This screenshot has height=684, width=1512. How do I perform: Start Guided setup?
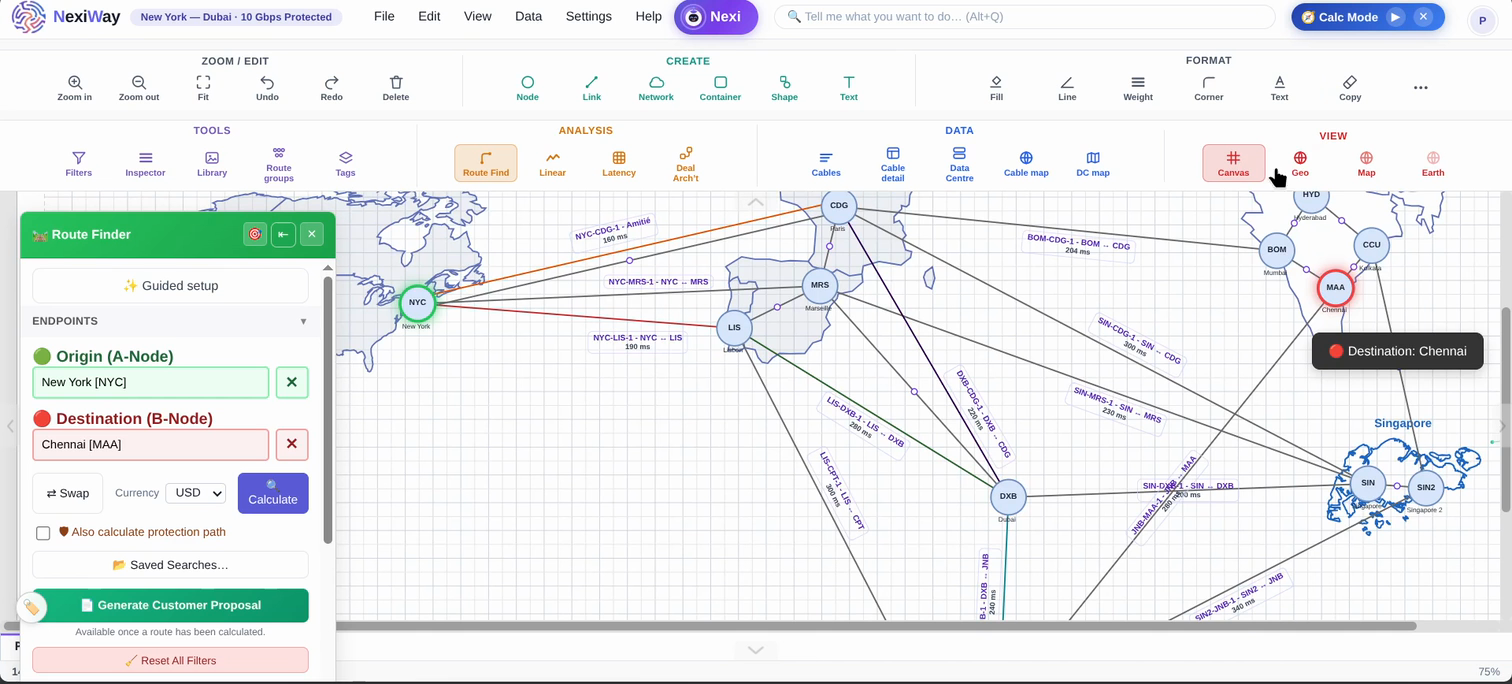pos(170,286)
